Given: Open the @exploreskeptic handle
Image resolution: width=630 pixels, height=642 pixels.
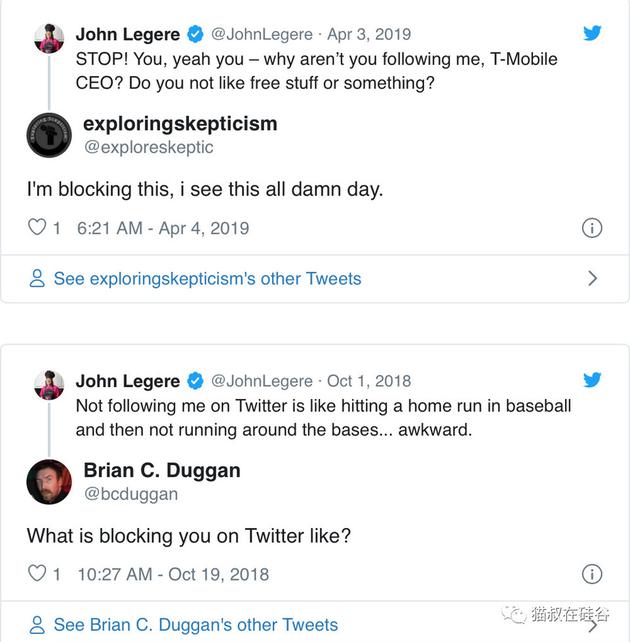Looking at the screenshot, I should click(148, 147).
